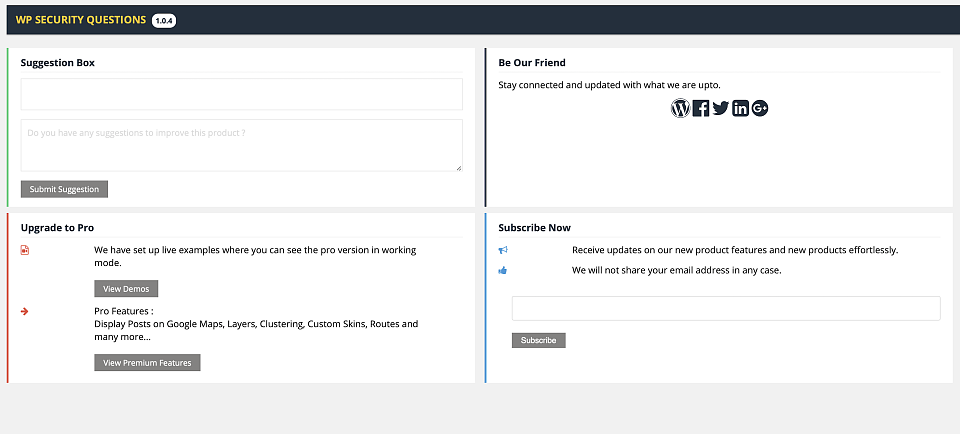Submit the suggestion with Submit Suggestion button

pos(64,189)
